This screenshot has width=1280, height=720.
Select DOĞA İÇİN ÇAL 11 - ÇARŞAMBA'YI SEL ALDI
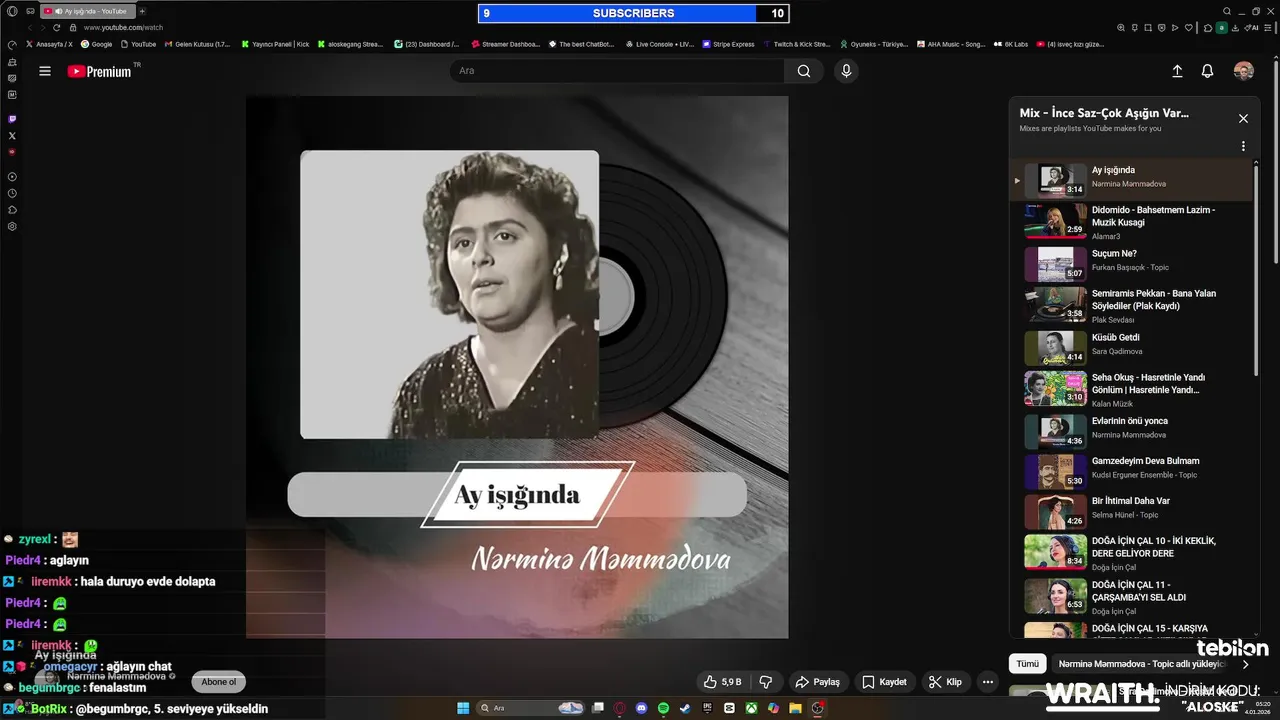pyautogui.click(x=1132, y=595)
